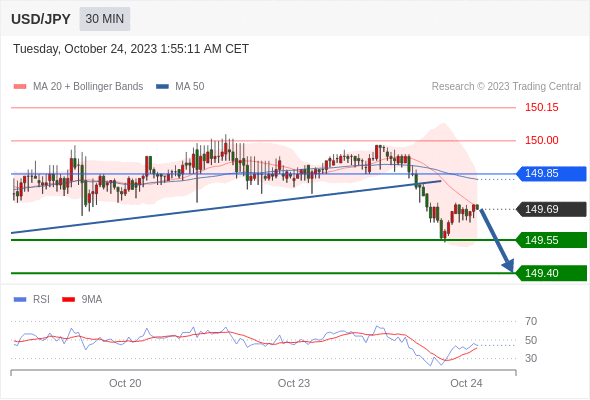The image size is (590, 400).
Task: Click the Oct 20 date axis label
Action: 125,383
